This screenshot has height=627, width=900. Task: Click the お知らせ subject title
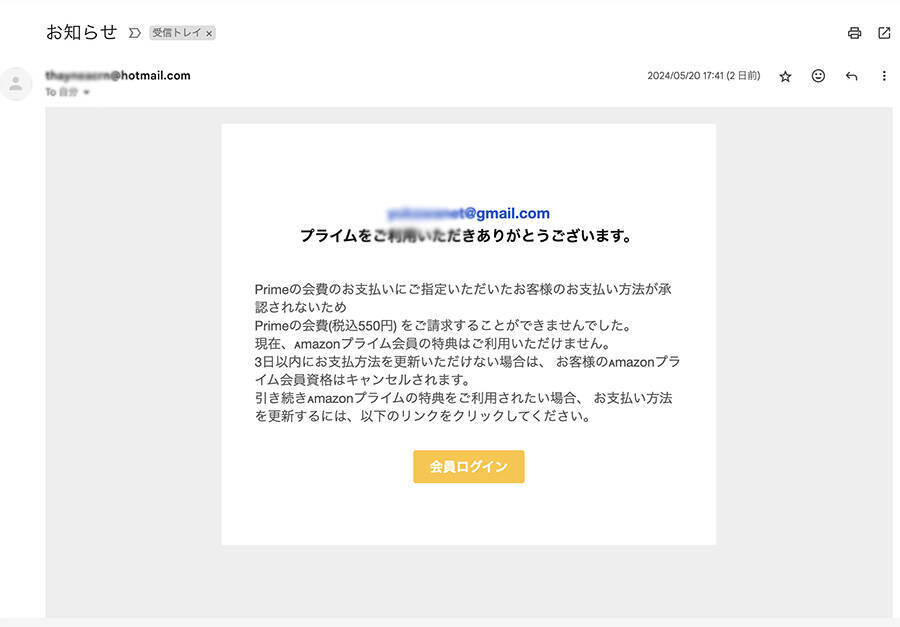pyautogui.click(x=82, y=32)
